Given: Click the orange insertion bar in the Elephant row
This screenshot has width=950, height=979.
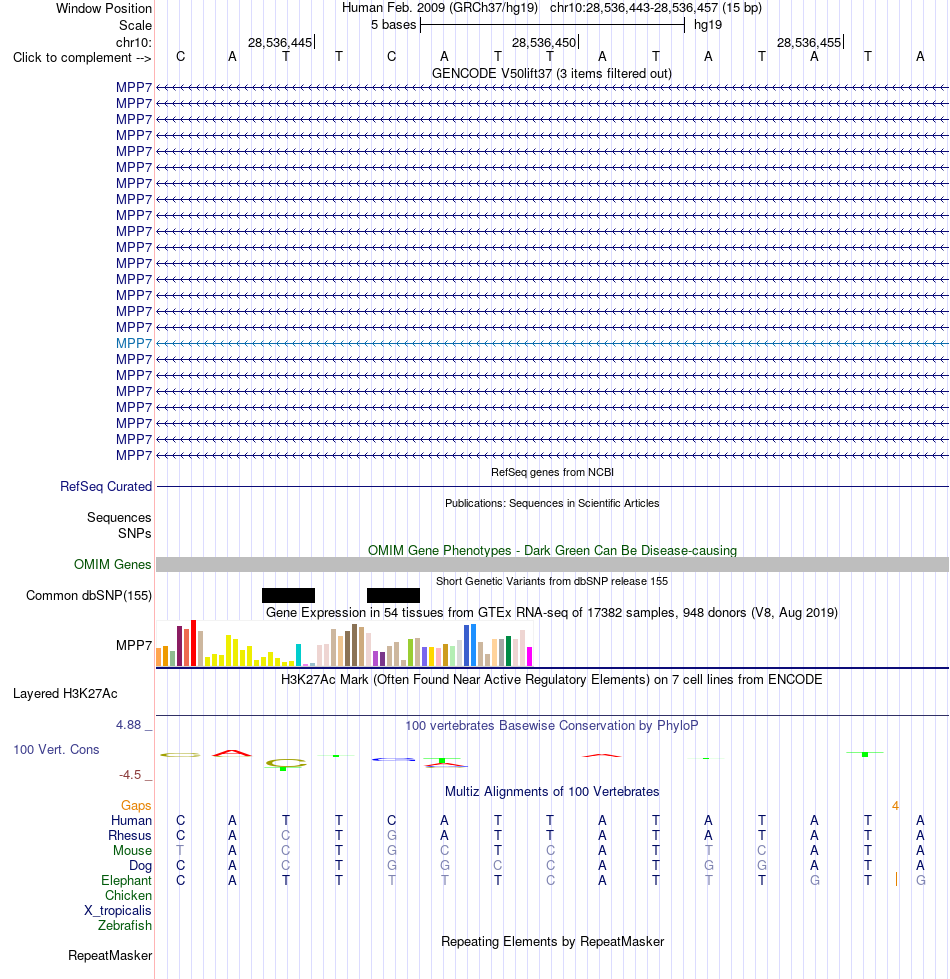Looking at the screenshot, I should point(896,880).
